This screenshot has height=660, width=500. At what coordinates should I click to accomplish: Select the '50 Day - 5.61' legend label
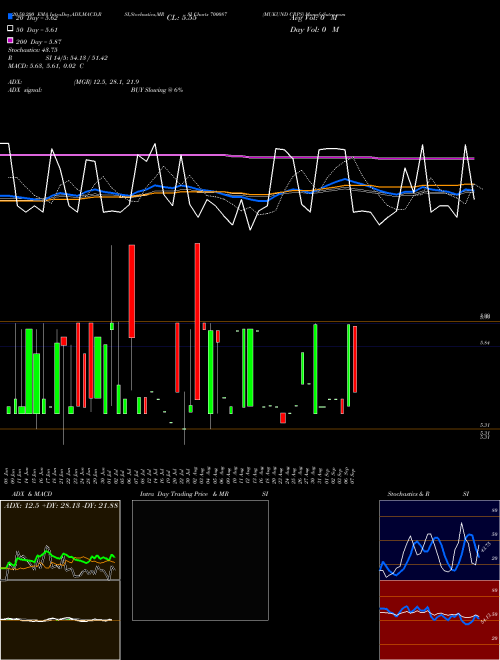coord(37,30)
